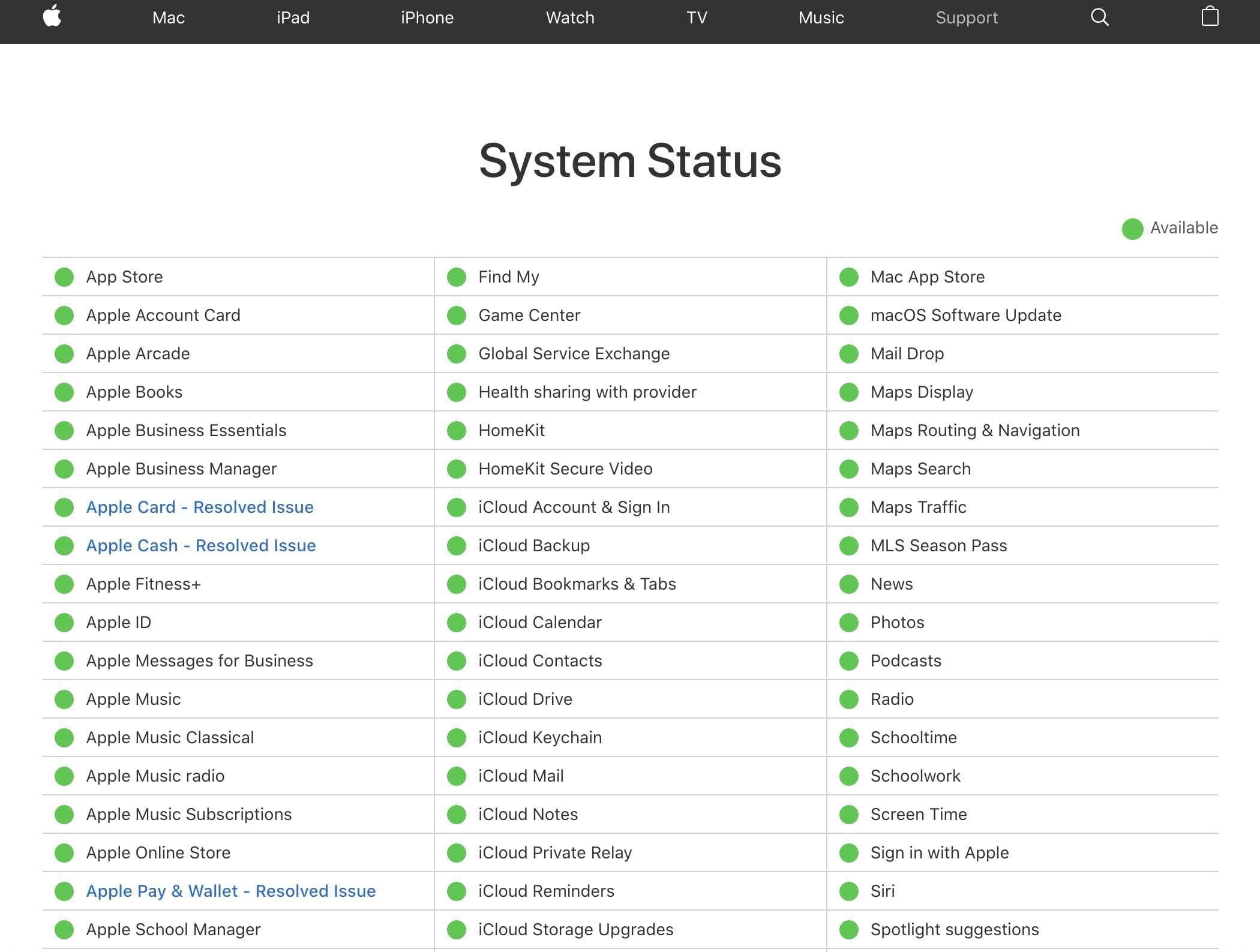Click the green Available legend dot
The height and width of the screenshot is (952, 1260).
click(x=1133, y=229)
